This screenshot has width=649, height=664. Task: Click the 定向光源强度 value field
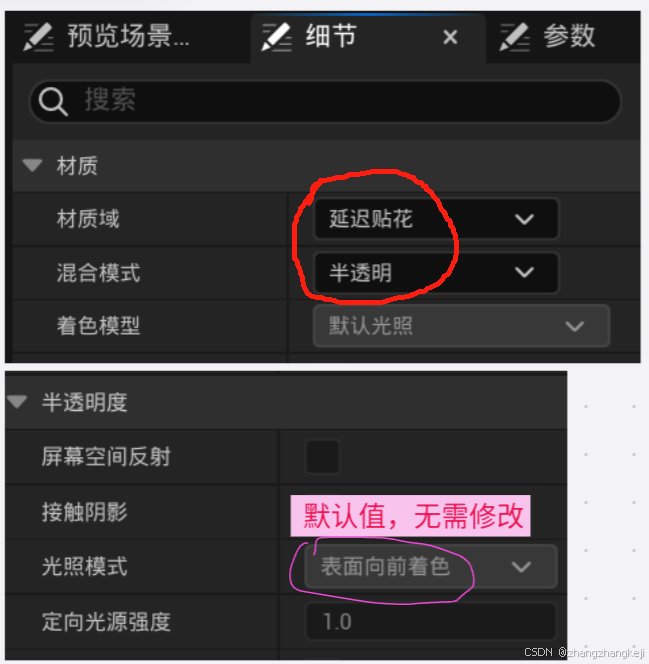(431, 622)
